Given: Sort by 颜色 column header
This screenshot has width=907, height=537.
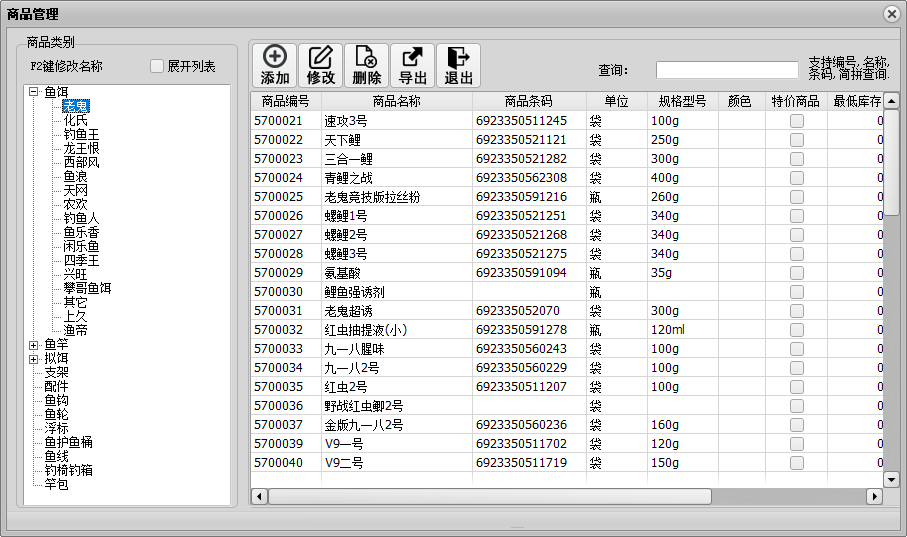Looking at the screenshot, I should (742, 101).
